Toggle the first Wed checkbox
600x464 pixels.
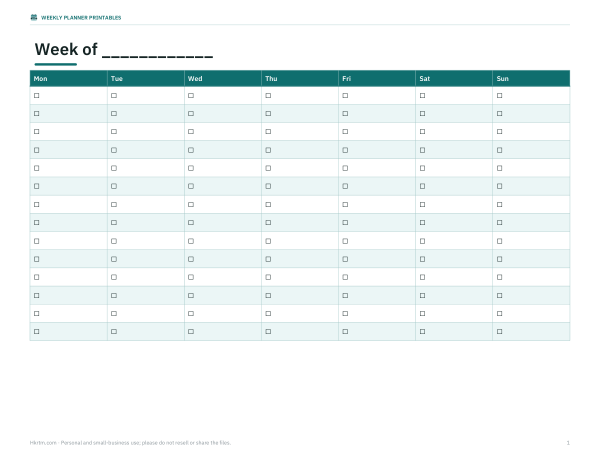pyautogui.click(x=191, y=96)
